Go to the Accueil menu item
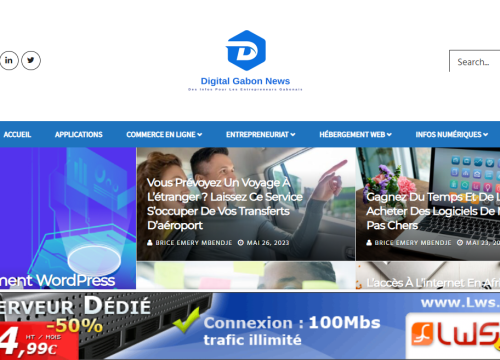 coord(17,134)
